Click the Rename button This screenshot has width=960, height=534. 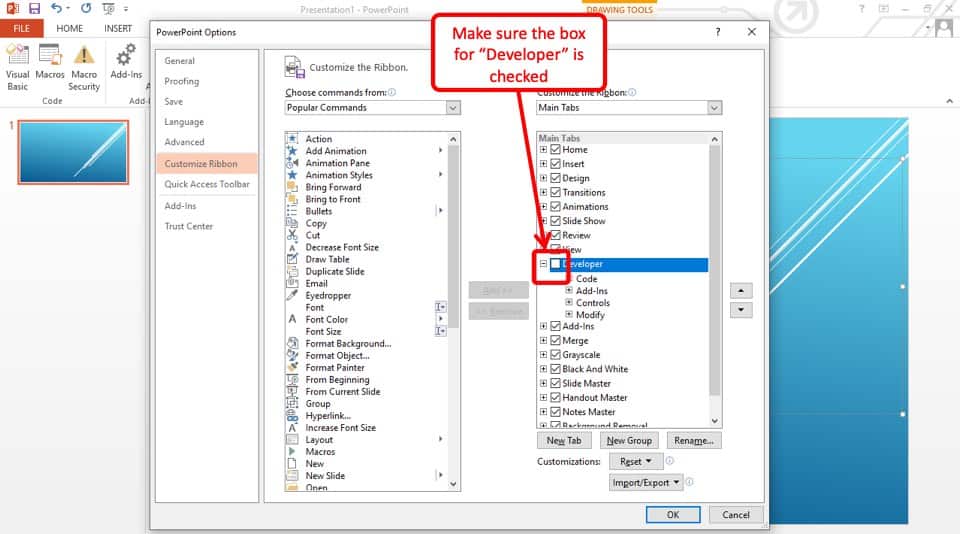click(x=694, y=440)
